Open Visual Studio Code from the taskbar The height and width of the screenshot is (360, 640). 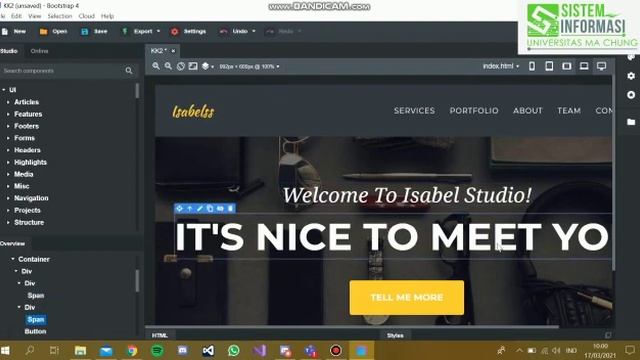pos(208,351)
